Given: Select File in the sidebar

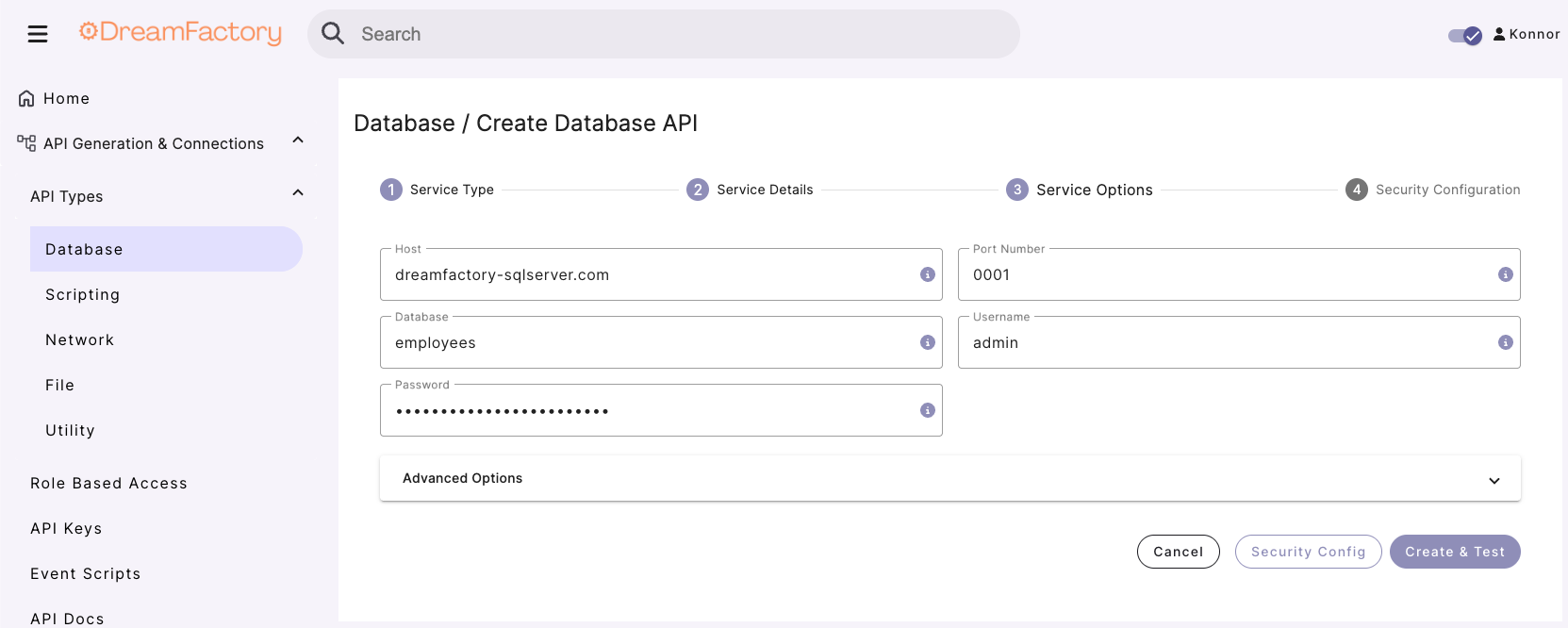Looking at the screenshot, I should click(x=59, y=385).
